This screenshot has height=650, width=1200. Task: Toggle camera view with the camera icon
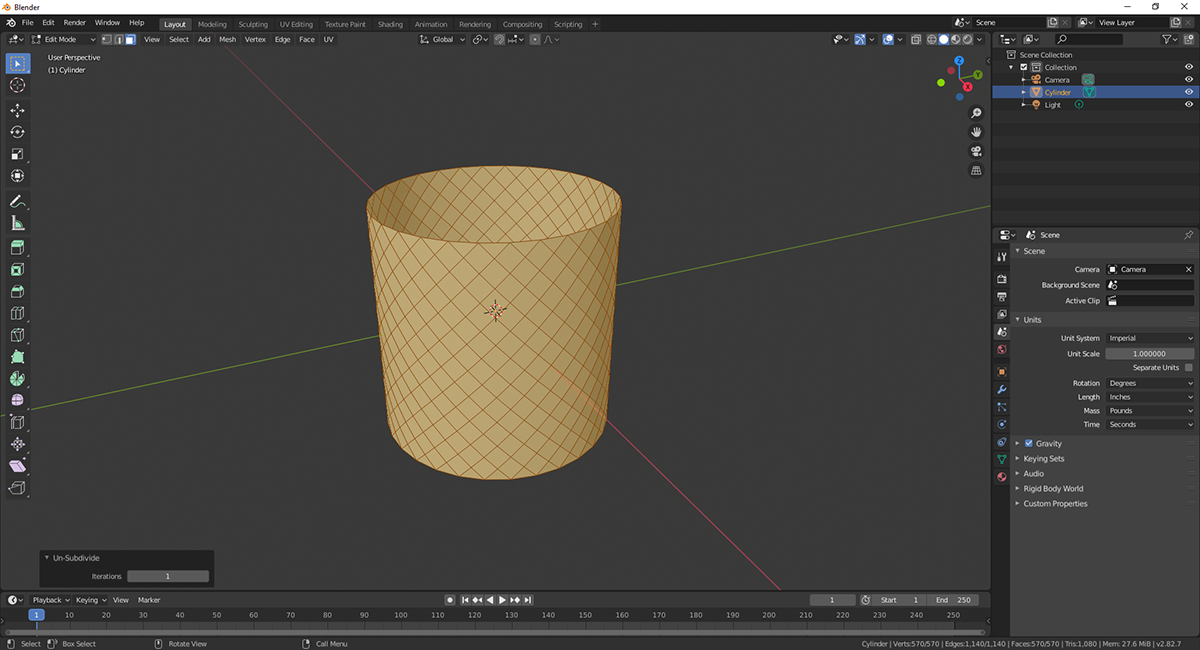pyautogui.click(x=976, y=151)
